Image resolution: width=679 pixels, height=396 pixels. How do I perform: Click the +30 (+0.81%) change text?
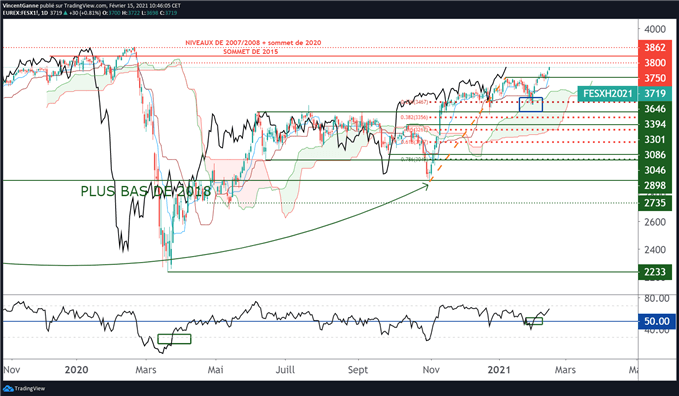pyautogui.click(x=85, y=13)
